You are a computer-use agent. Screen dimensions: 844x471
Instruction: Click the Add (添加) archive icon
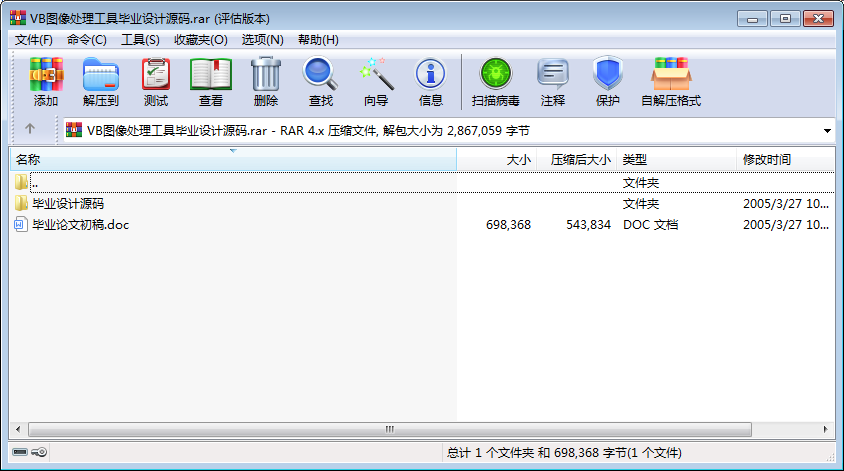tap(46, 82)
